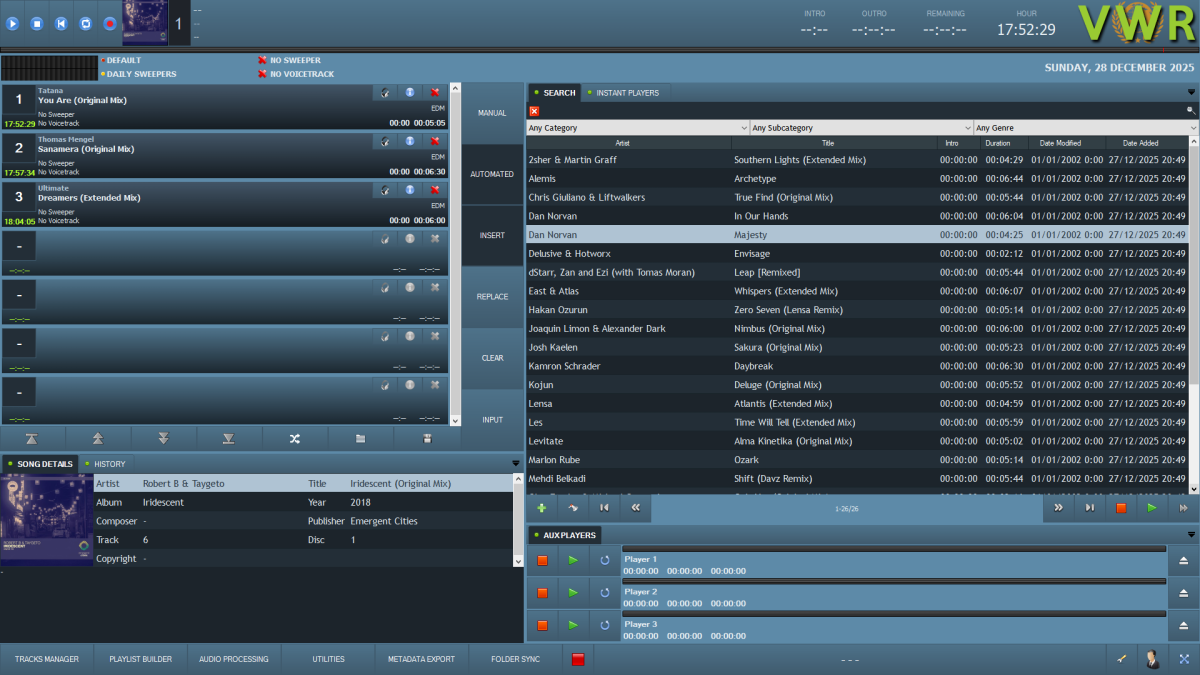
Task: Start playback on Aux Player 2
Action: pos(572,592)
